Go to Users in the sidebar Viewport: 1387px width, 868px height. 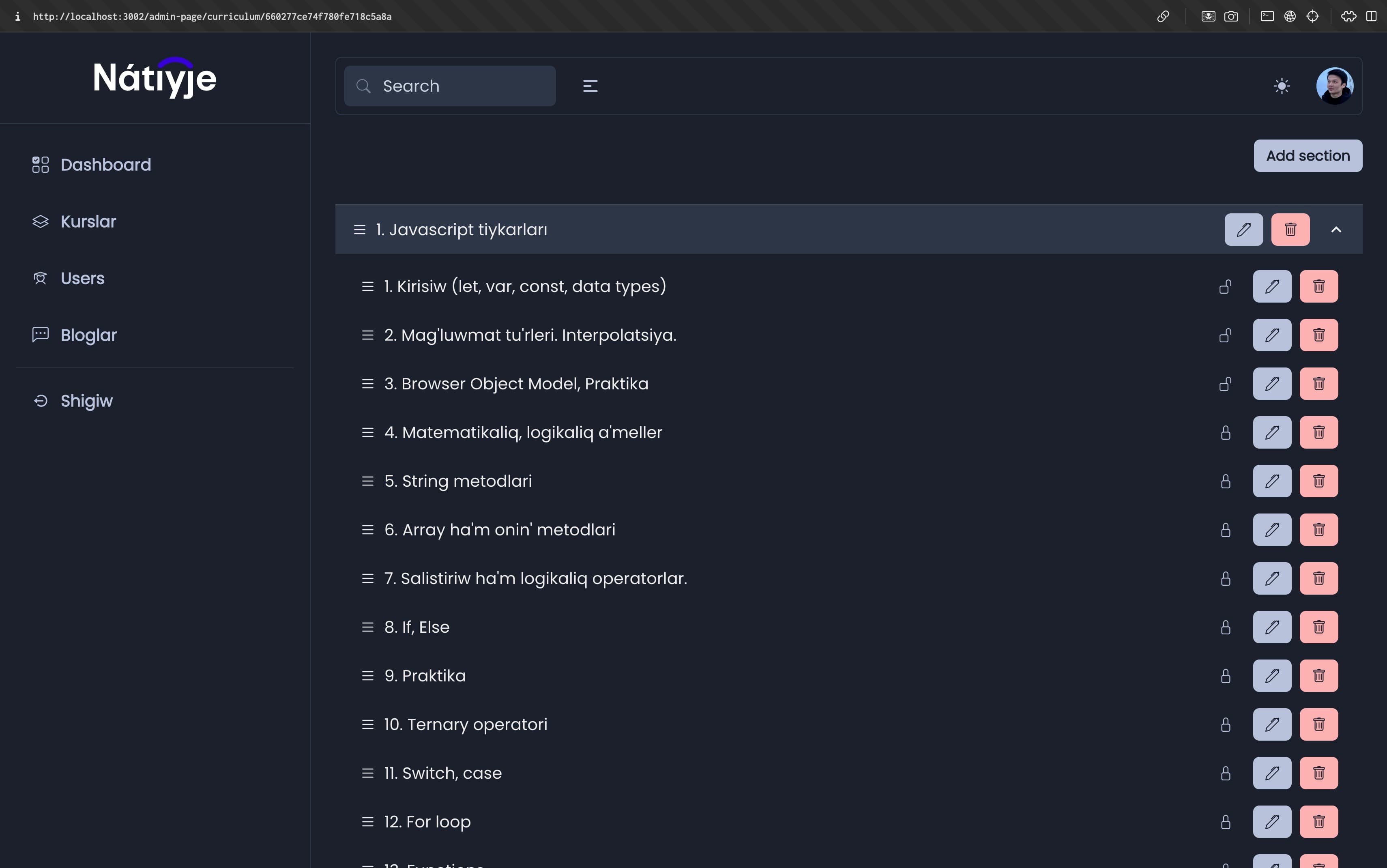point(82,278)
